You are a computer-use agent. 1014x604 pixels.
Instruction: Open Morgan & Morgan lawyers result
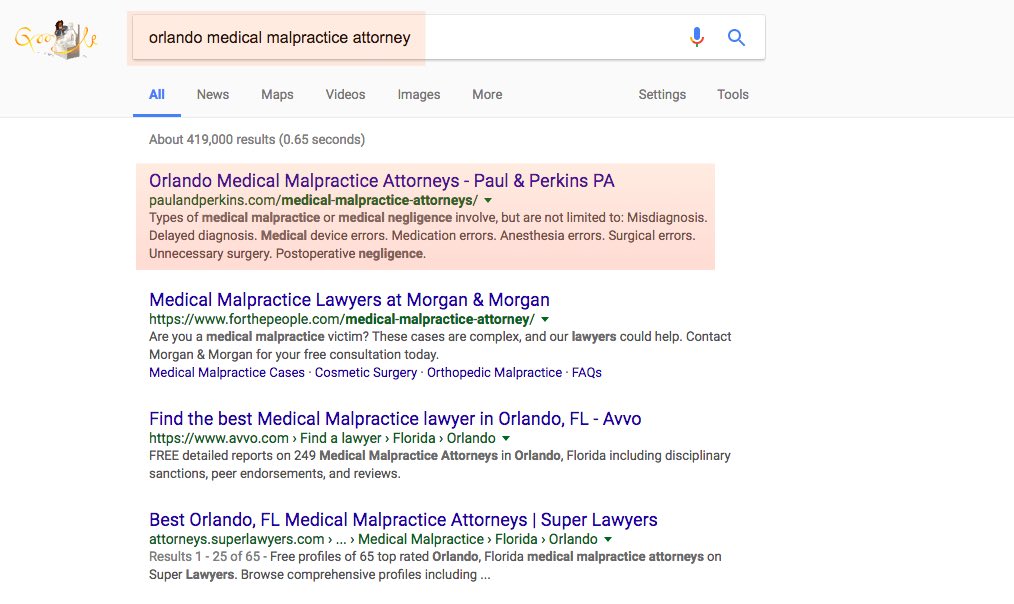tap(349, 299)
